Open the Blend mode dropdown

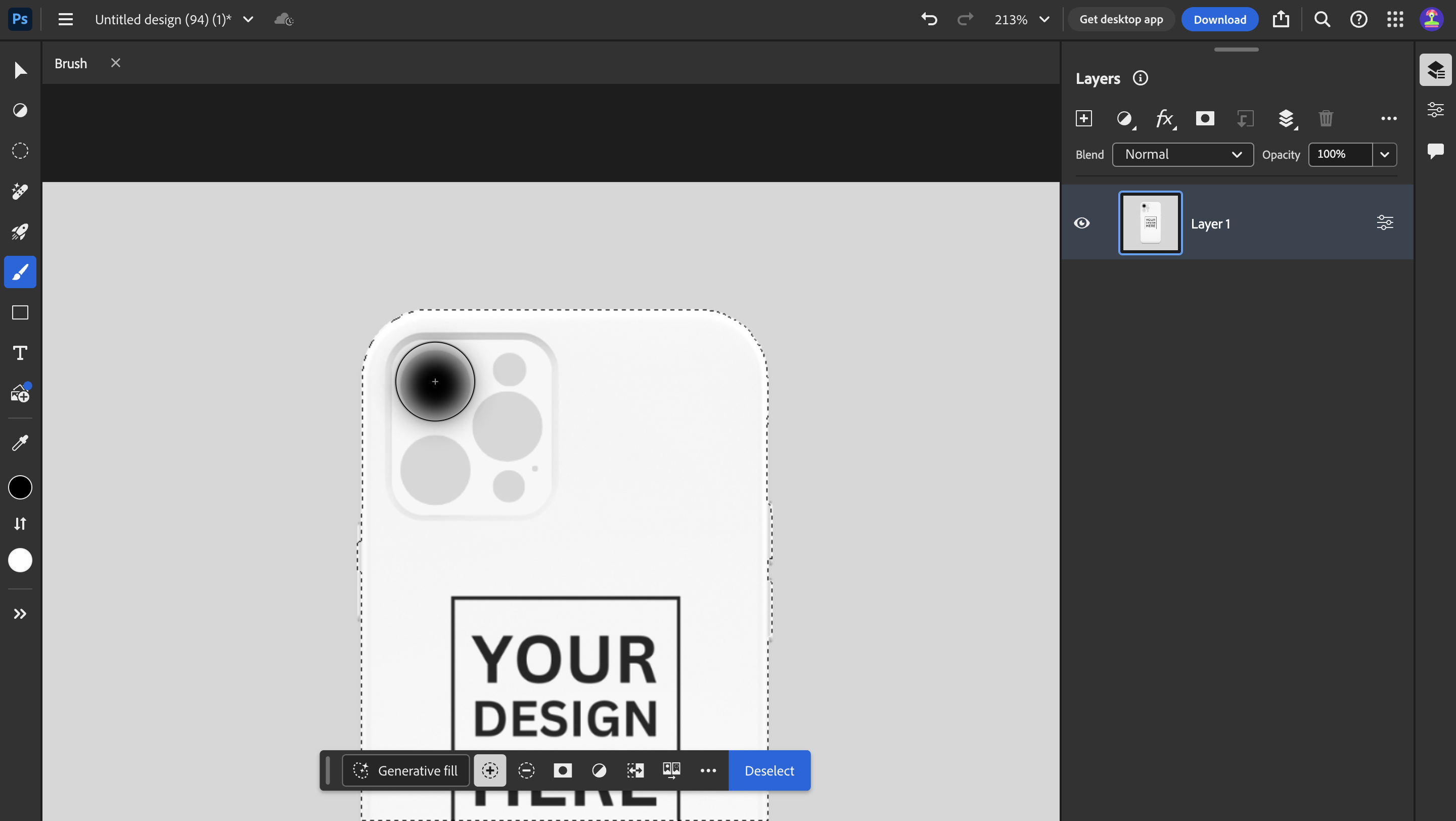coord(1182,154)
